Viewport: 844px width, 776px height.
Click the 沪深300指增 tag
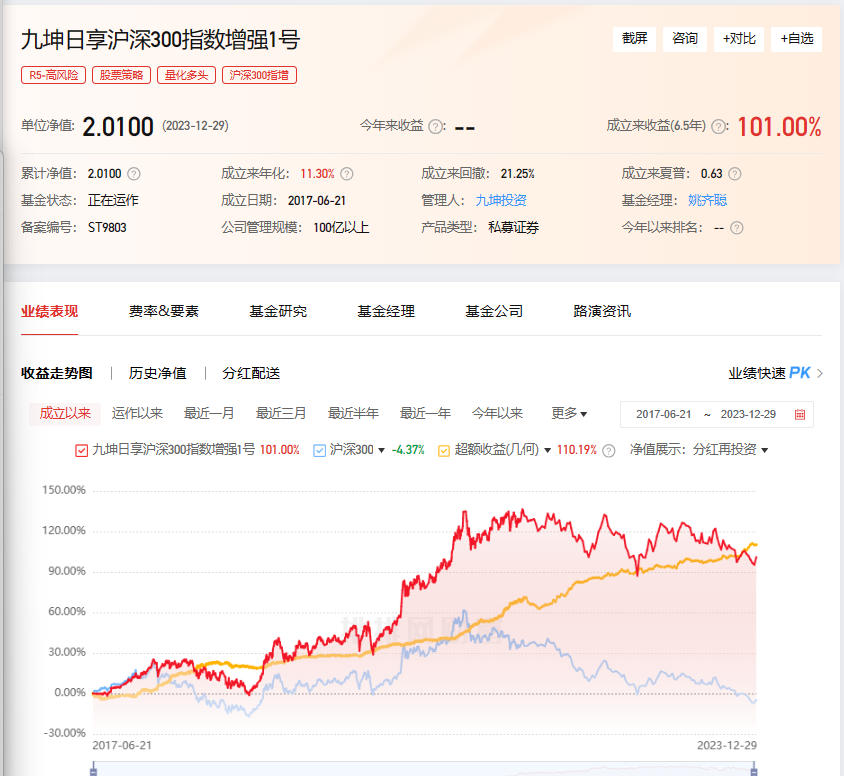(x=259, y=75)
